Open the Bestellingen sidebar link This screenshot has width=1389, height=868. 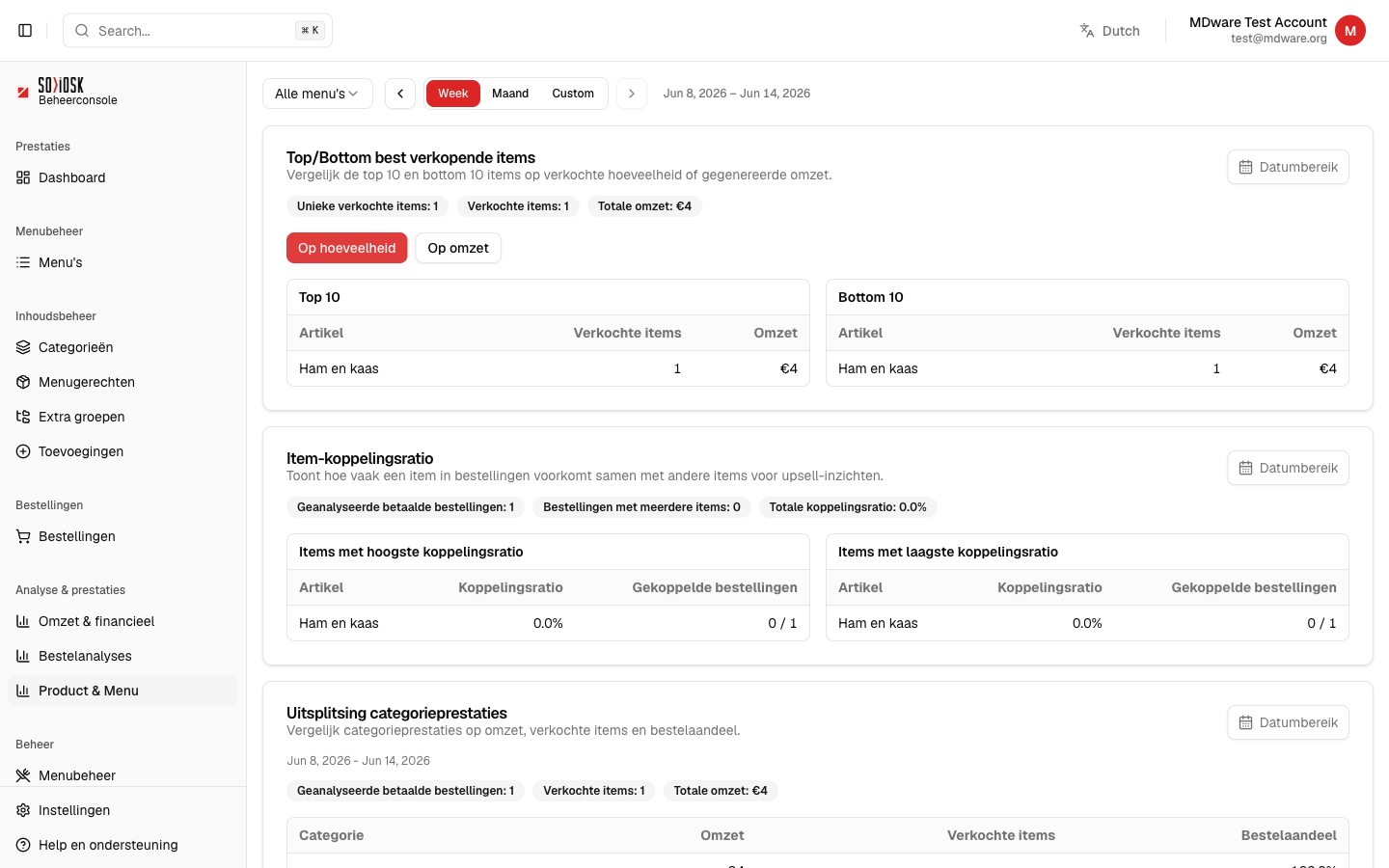click(123, 536)
